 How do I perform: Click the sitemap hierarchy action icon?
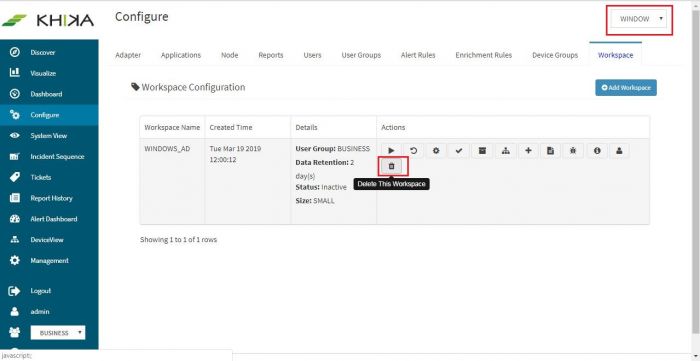[x=506, y=151]
